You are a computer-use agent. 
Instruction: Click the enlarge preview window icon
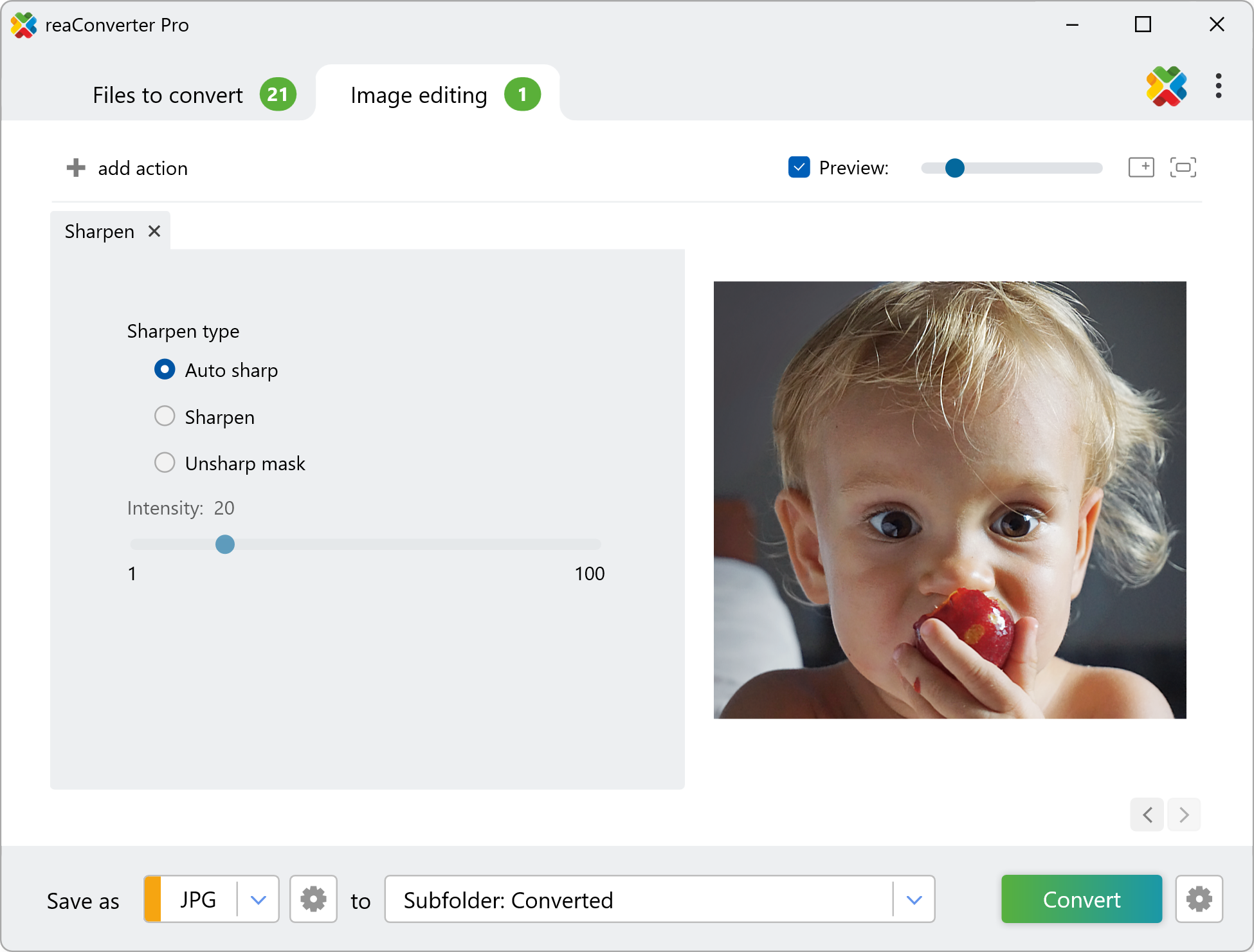[1141, 167]
